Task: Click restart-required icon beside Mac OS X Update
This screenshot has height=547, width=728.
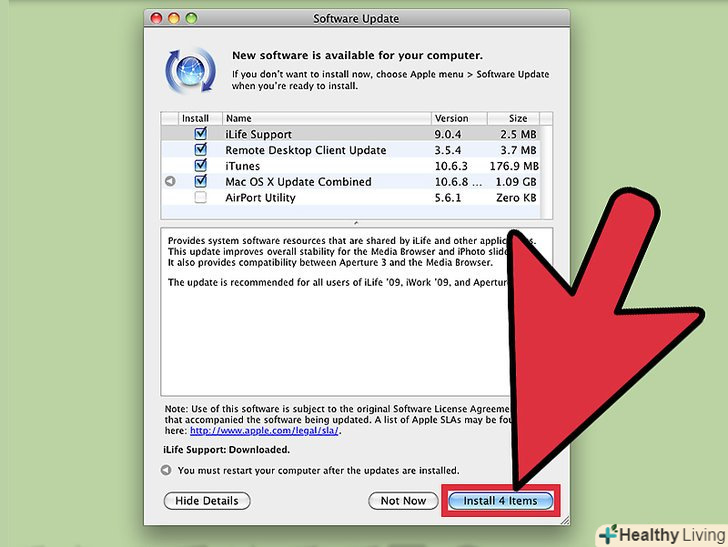Action: 170,181
